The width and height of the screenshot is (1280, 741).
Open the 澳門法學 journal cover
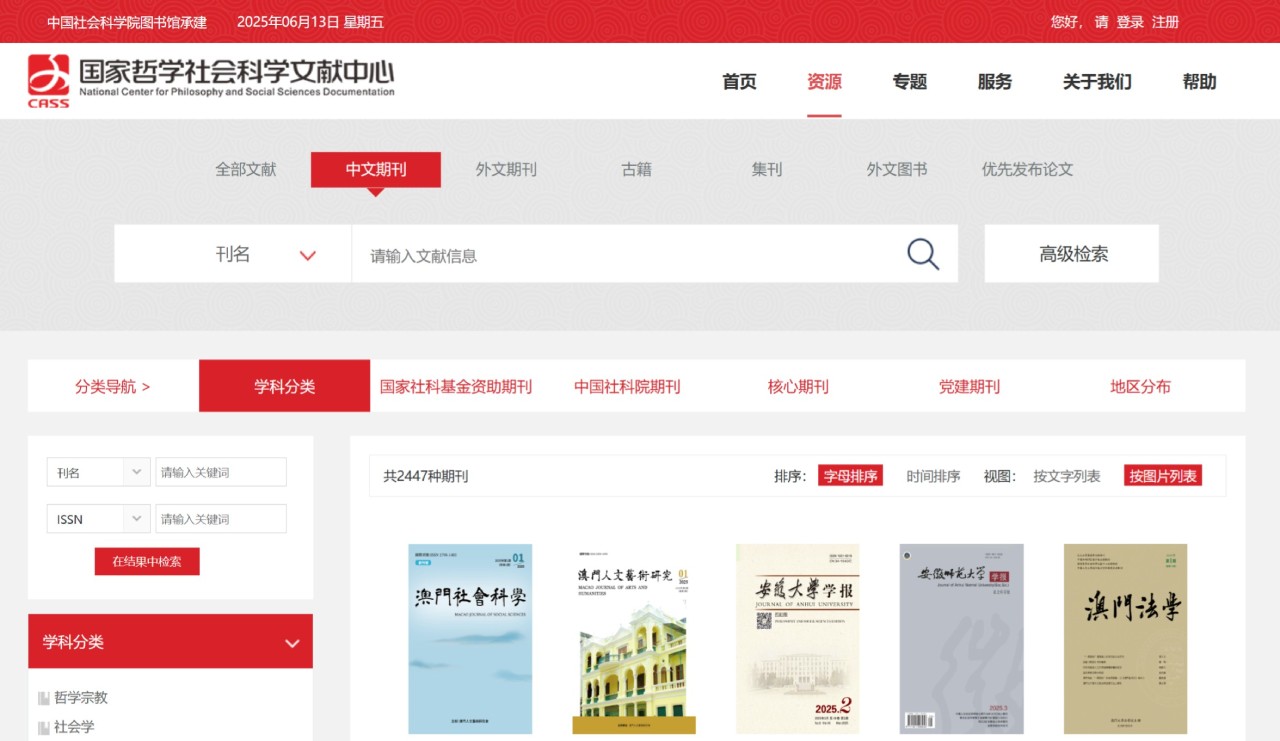[x=1126, y=639]
